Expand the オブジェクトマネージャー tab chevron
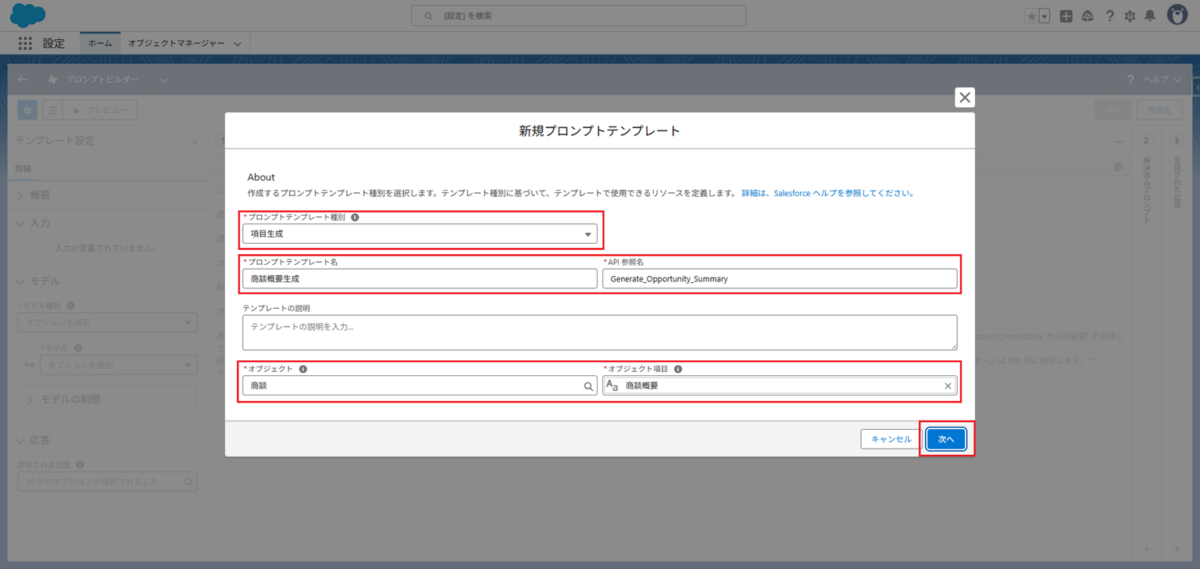Viewport: 1200px width, 569px height. pos(237,44)
